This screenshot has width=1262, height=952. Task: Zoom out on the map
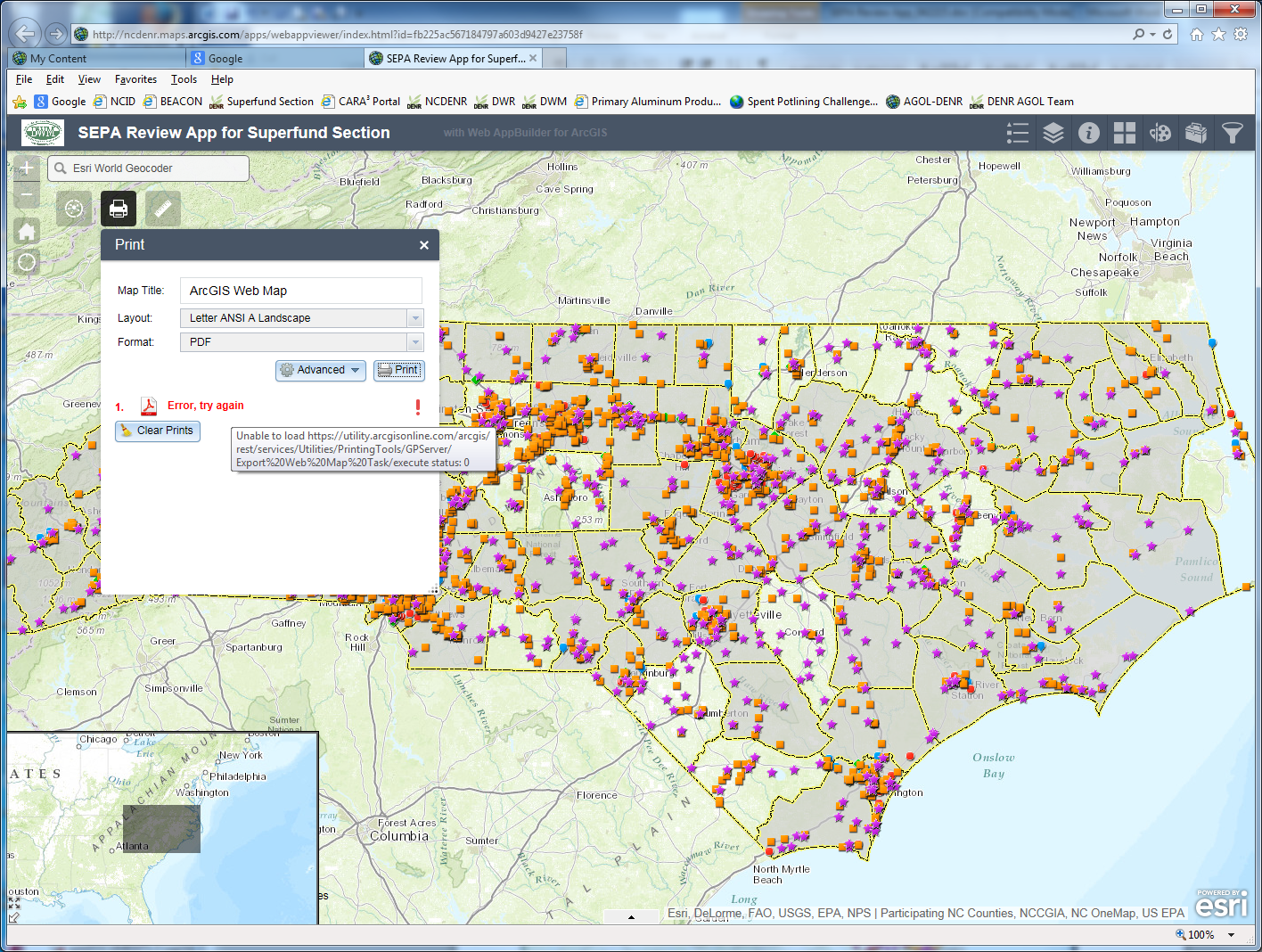coord(27,193)
